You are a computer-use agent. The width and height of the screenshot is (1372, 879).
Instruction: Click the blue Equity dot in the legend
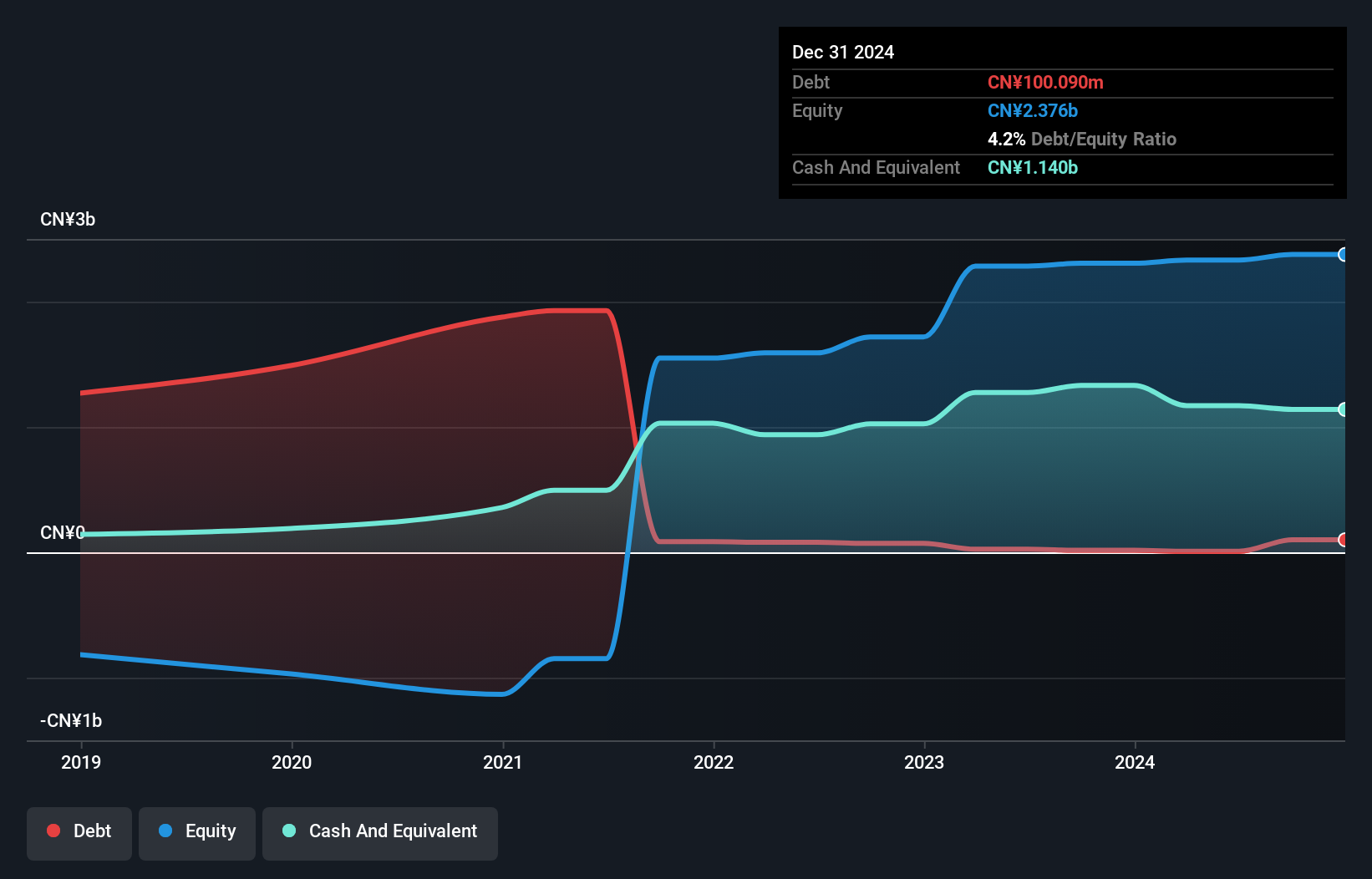(x=166, y=831)
